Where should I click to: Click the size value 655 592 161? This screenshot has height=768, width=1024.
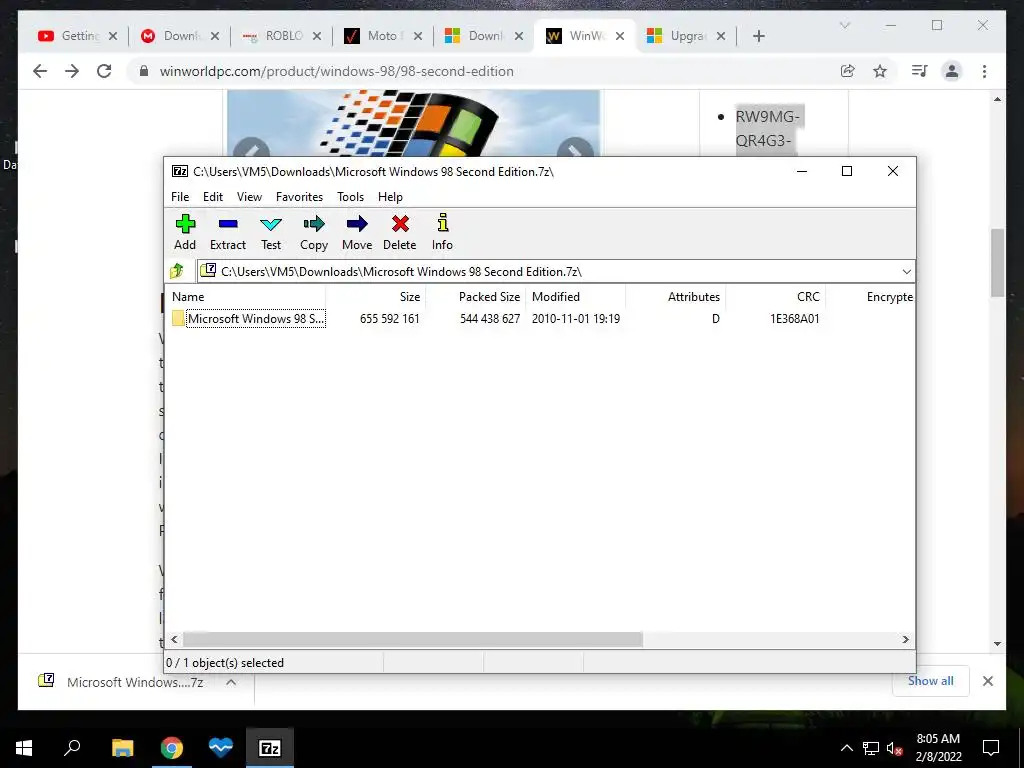point(390,319)
